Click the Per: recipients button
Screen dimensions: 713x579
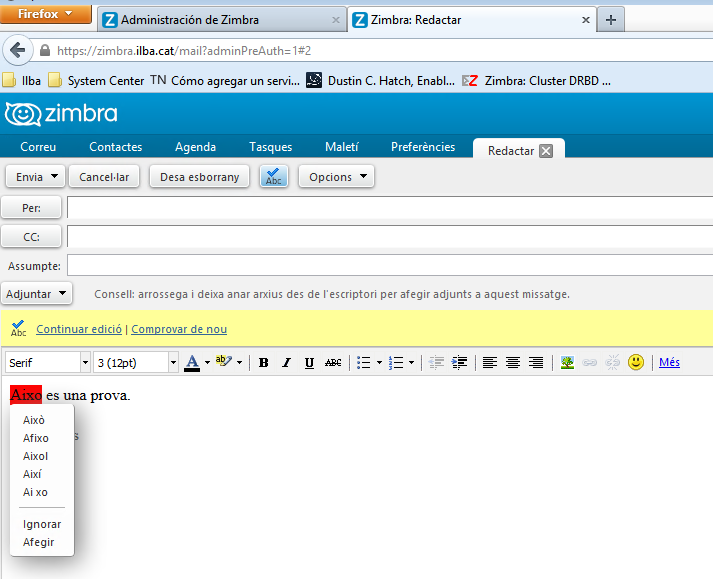31,208
